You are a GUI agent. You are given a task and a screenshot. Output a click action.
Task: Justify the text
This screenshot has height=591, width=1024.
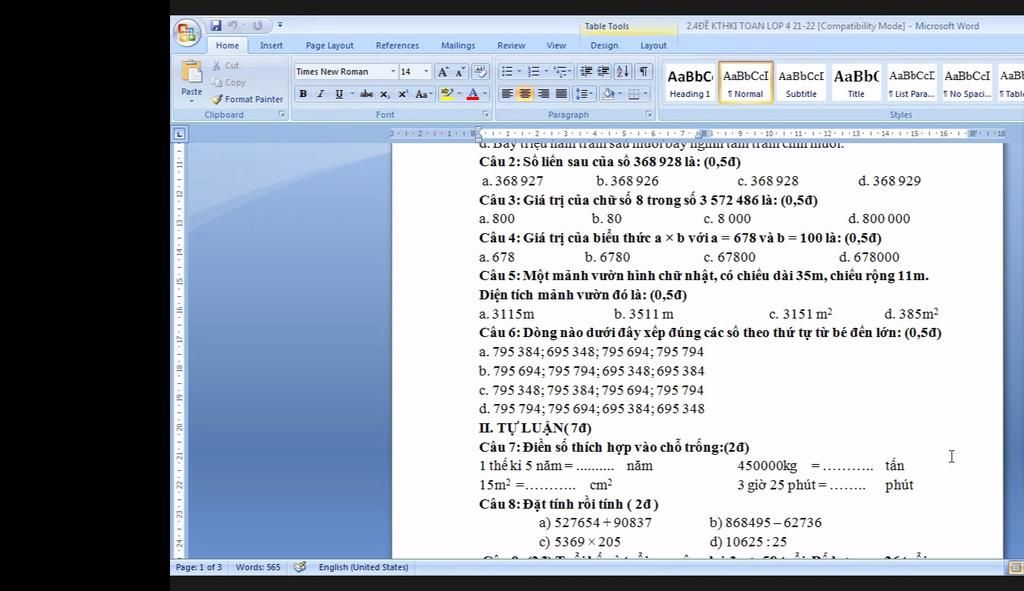coord(561,94)
